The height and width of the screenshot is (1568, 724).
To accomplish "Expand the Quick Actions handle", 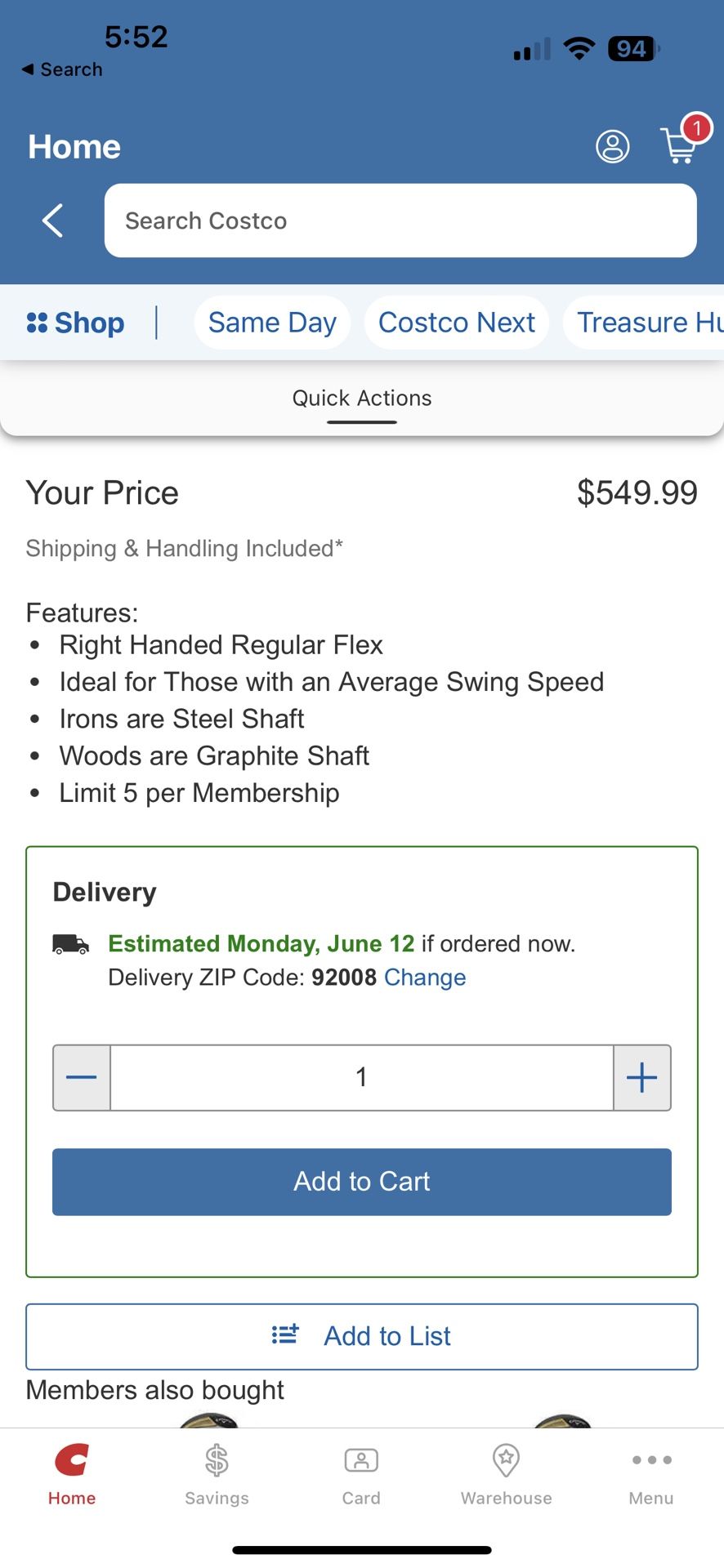I will click(362, 404).
